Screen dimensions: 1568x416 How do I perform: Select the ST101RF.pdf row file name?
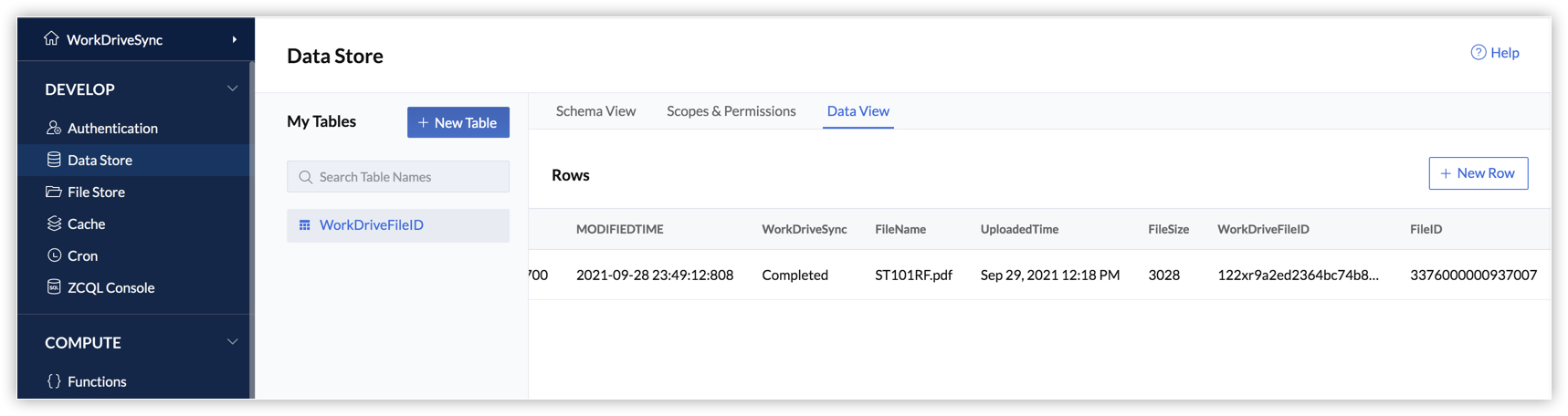pos(912,275)
